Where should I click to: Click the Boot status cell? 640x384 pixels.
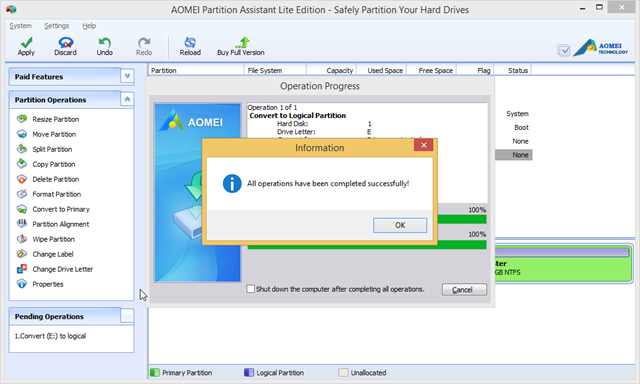[x=521, y=127]
